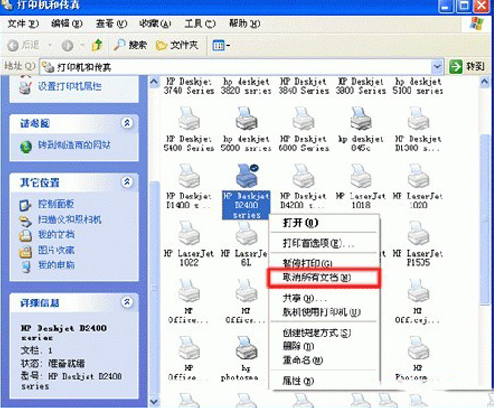This screenshot has width=494, height=408.
Task: Collapse the Other Places panel
Action: [x=127, y=182]
